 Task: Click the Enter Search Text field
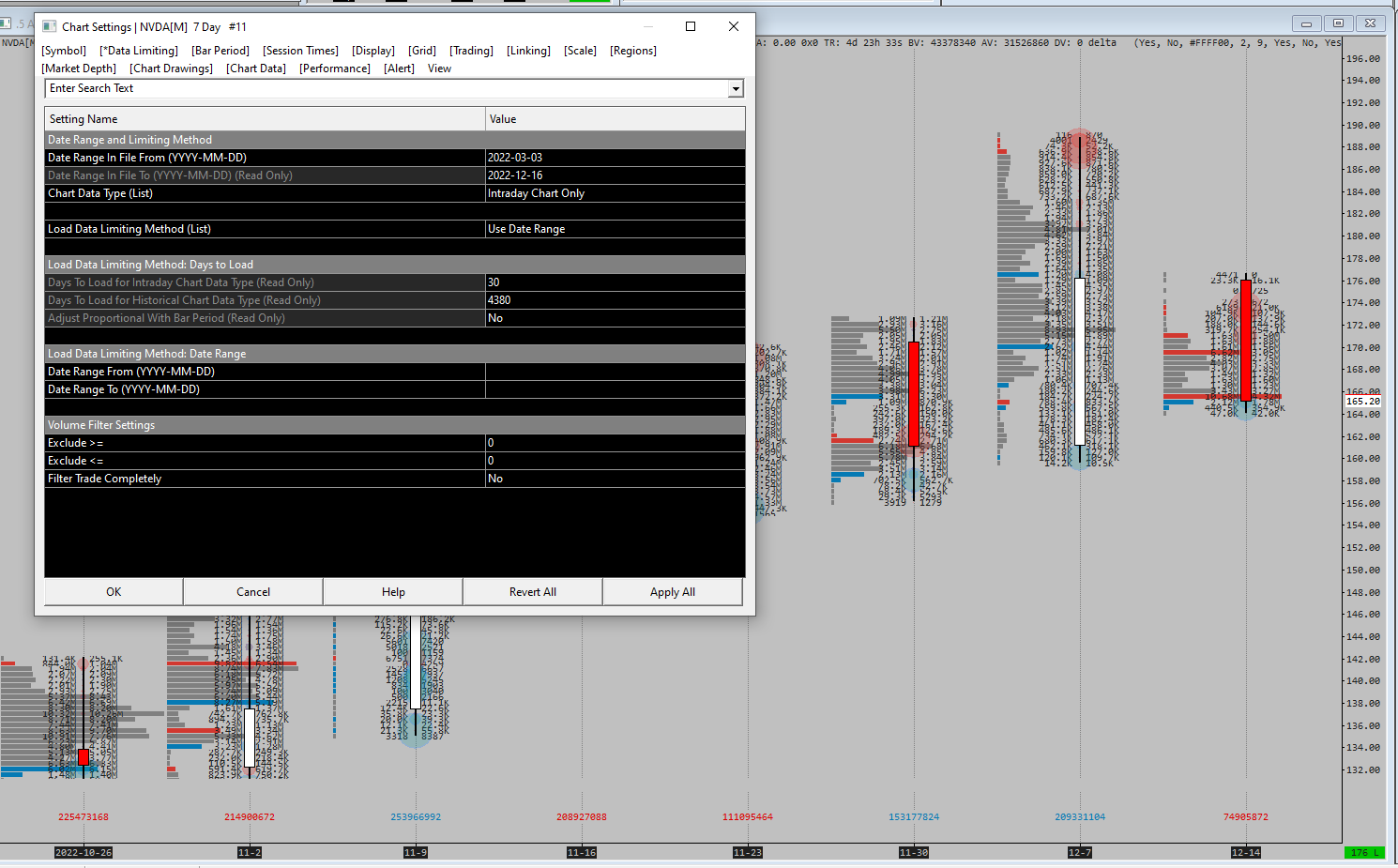tap(387, 88)
